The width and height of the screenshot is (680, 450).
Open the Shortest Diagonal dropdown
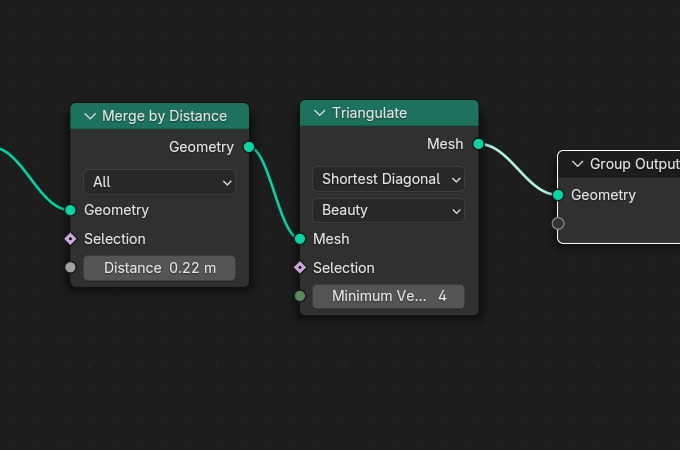click(389, 179)
